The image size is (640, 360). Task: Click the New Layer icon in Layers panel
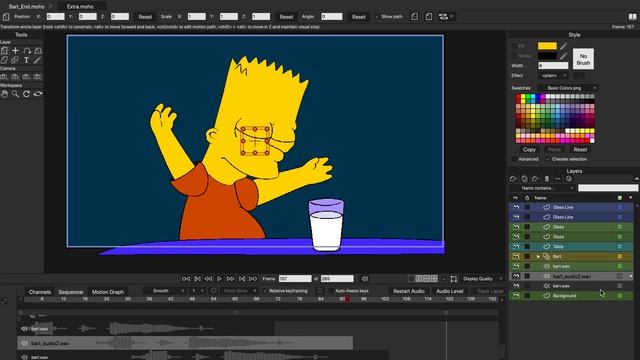[513, 179]
